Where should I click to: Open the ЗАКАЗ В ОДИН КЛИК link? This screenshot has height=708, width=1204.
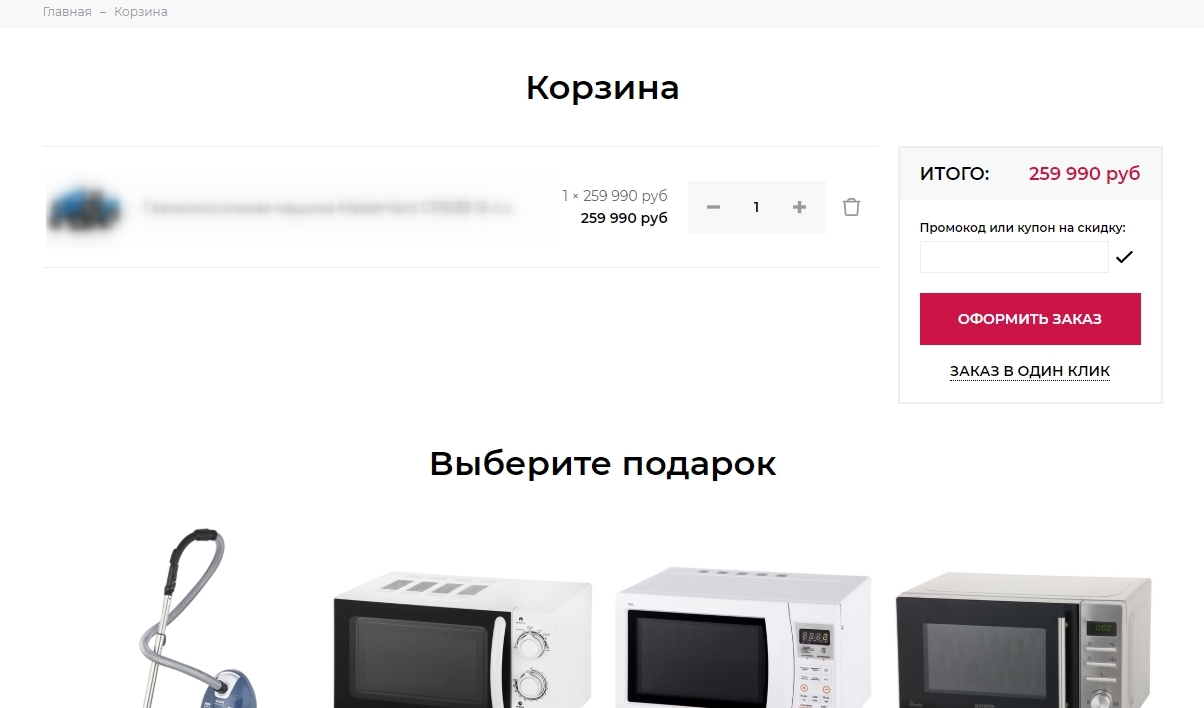tap(1030, 371)
